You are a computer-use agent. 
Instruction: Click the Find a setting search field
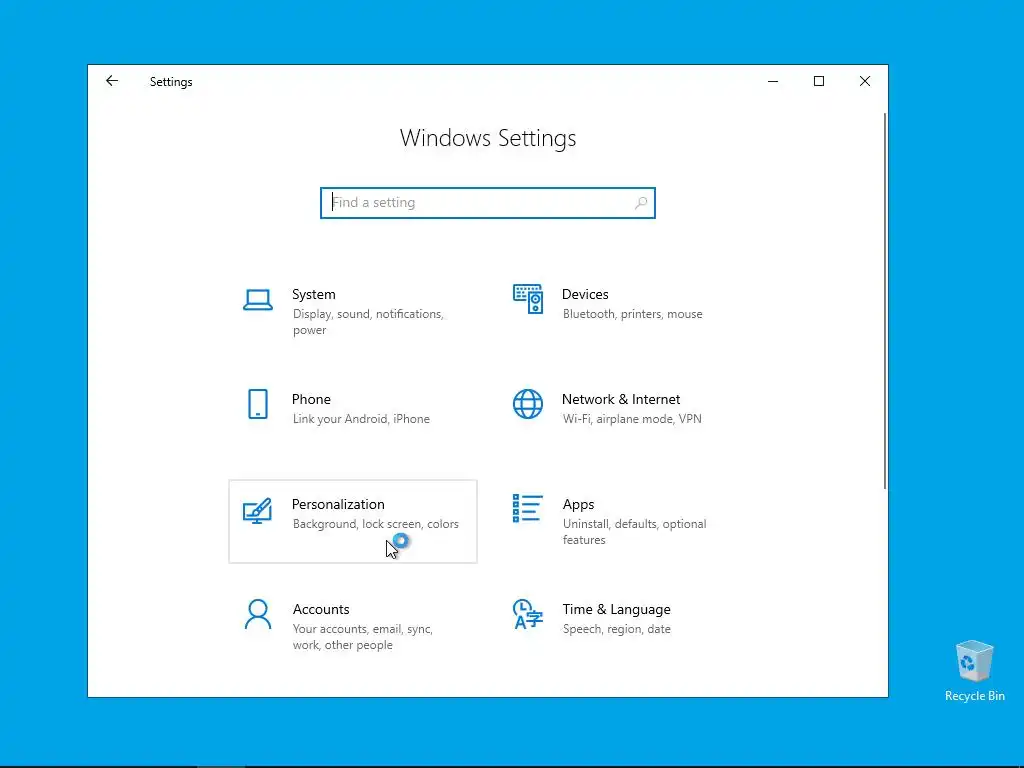[x=488, y=203]
